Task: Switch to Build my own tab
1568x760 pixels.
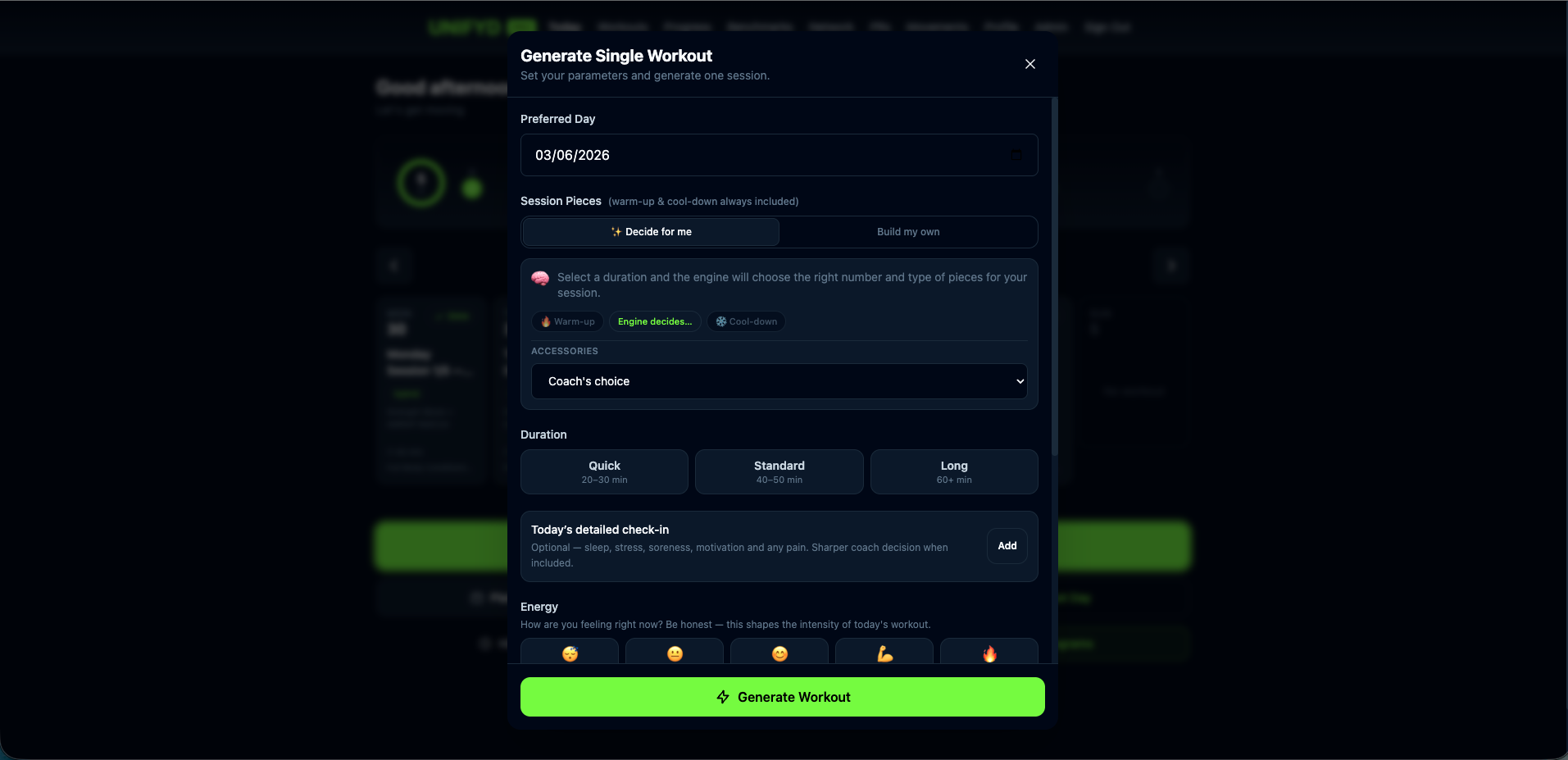Action: (908, 232)
